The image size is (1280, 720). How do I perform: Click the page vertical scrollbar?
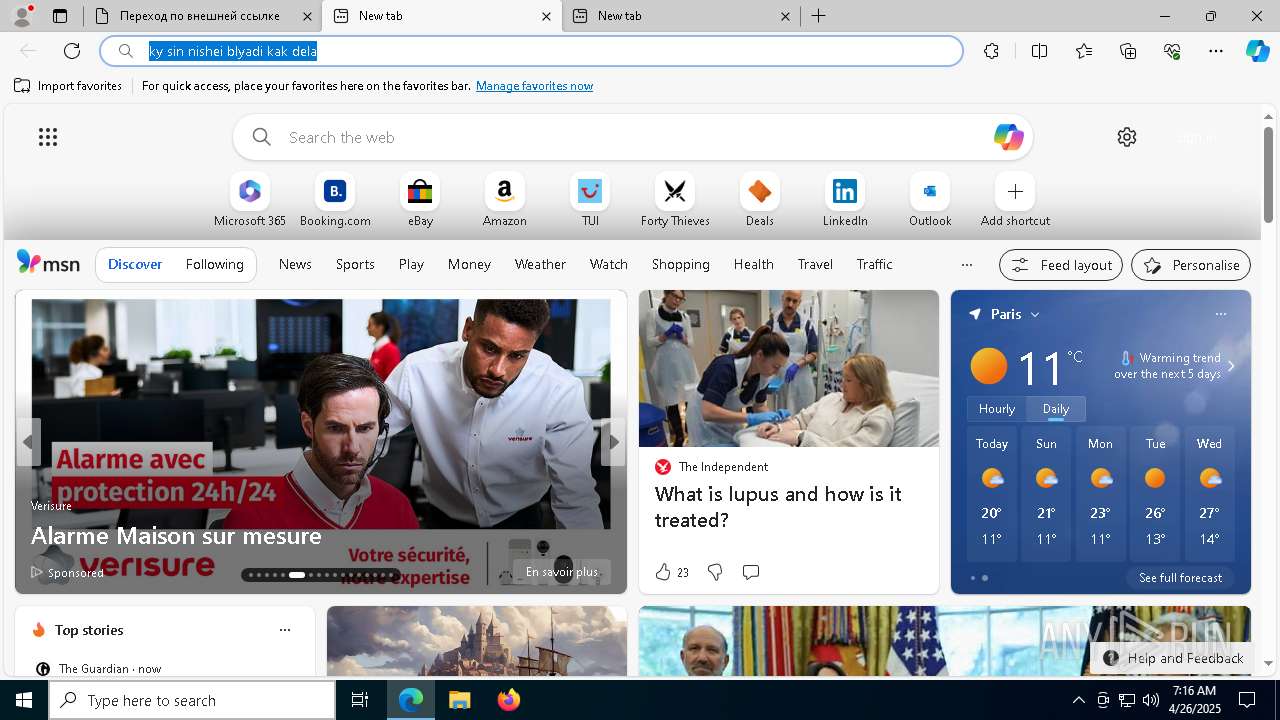point(1268,175)
